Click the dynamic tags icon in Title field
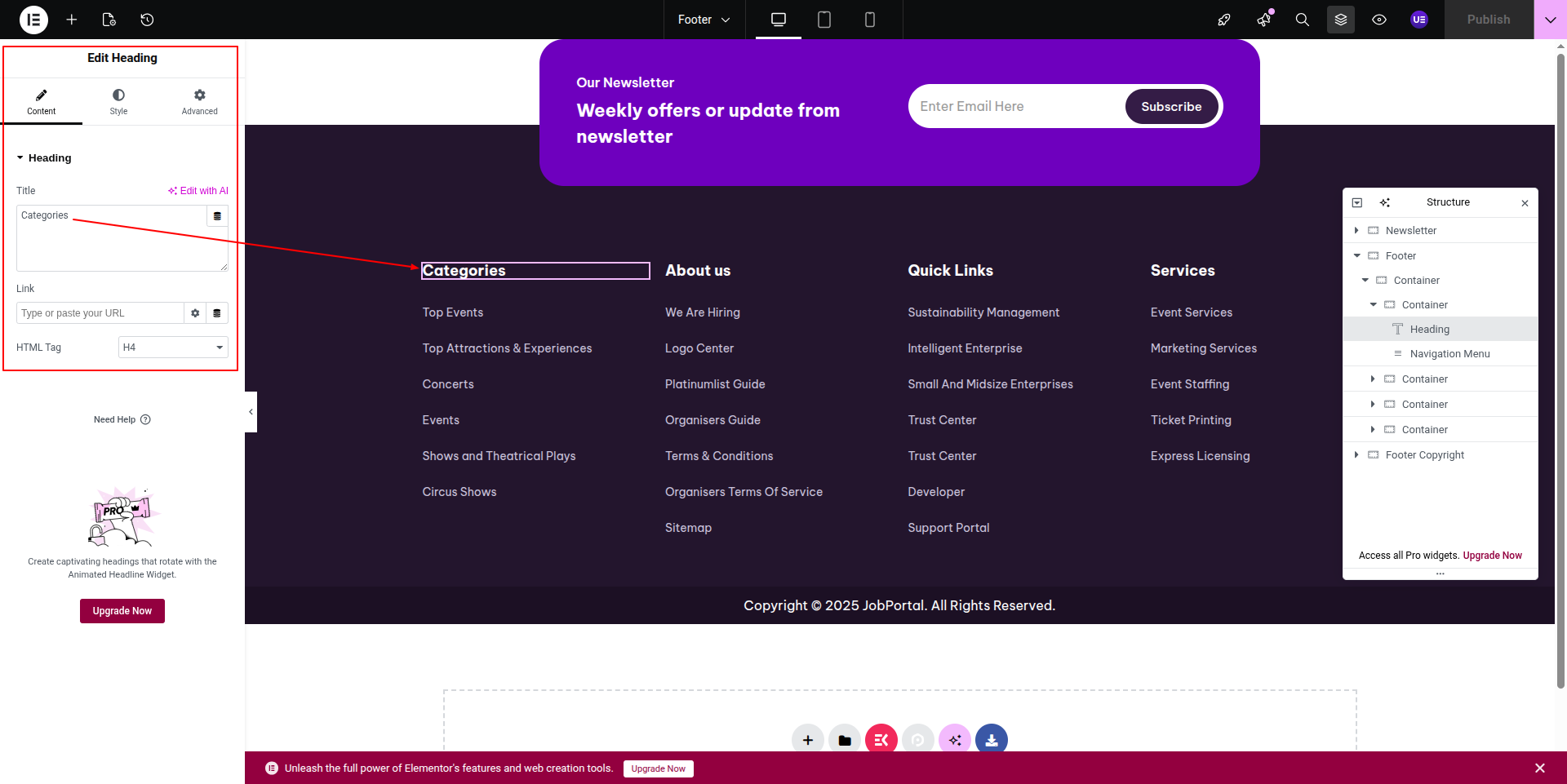This screenshot has width=1567, height=784. tap(217, 216)
